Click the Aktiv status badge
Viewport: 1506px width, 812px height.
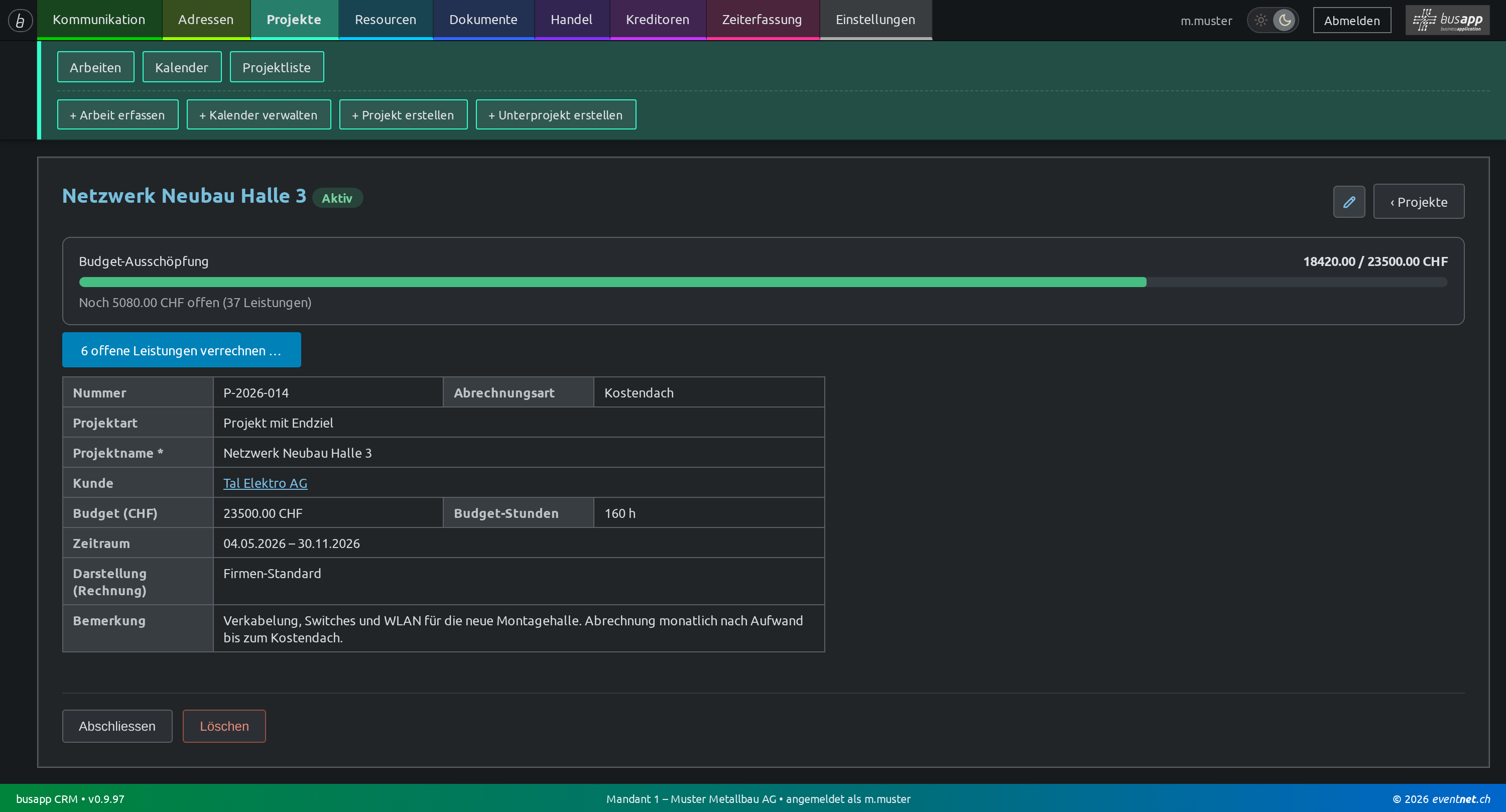337,198
